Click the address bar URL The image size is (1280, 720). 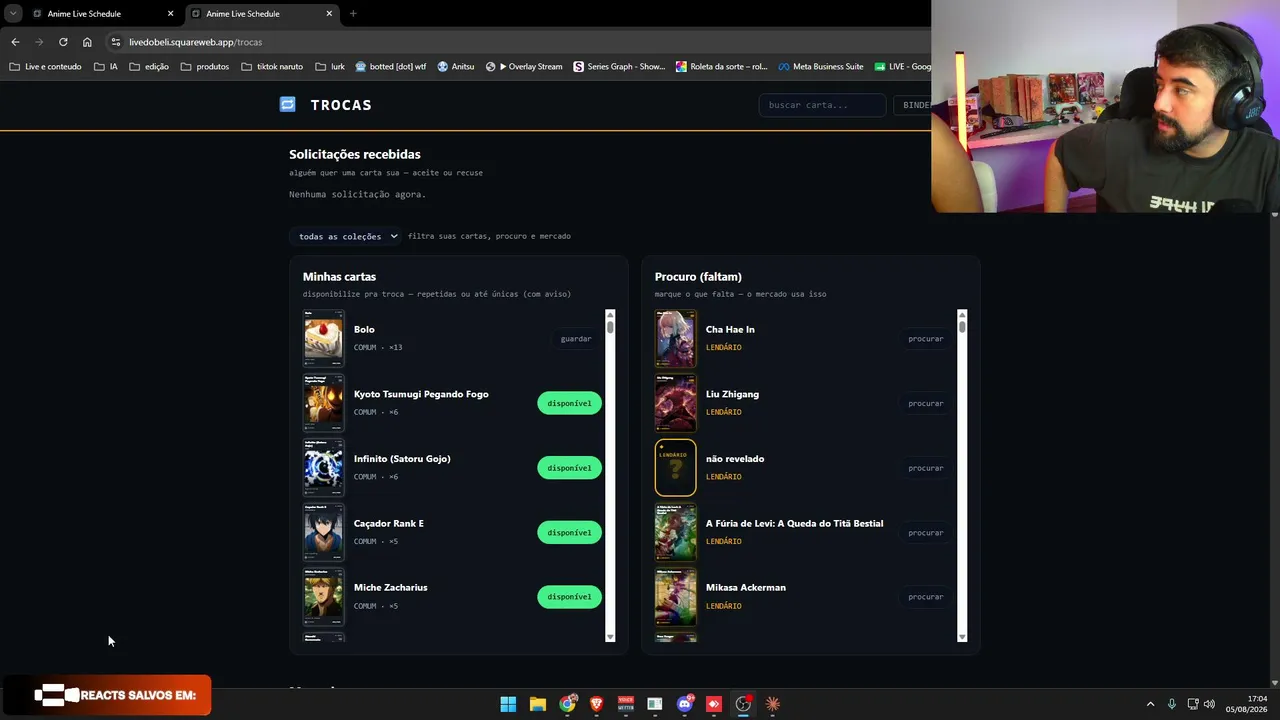tap(195, 42)
